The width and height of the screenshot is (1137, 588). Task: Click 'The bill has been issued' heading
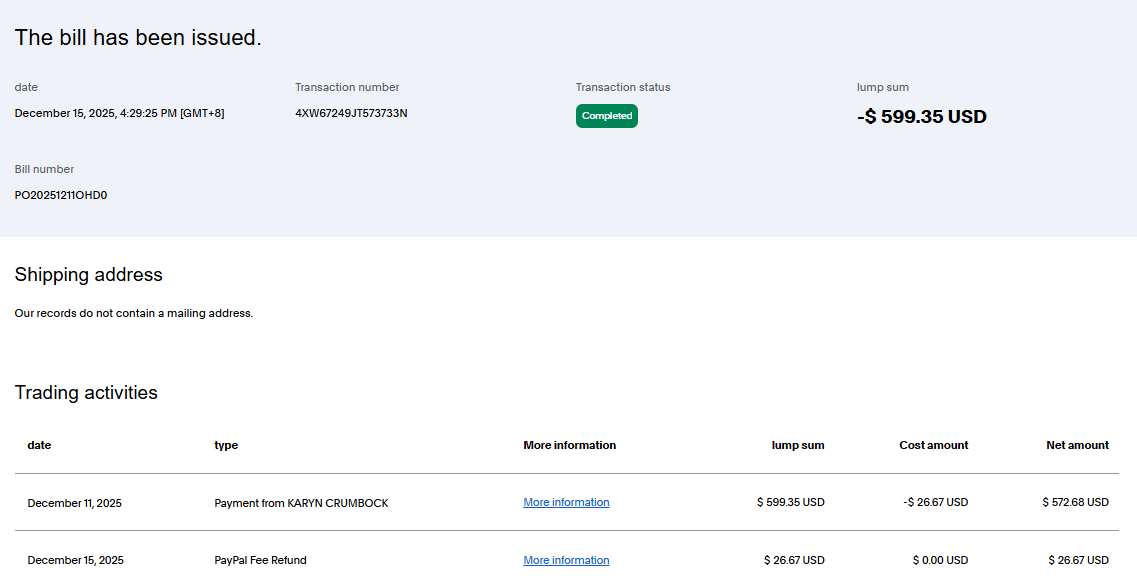[138, 38]
